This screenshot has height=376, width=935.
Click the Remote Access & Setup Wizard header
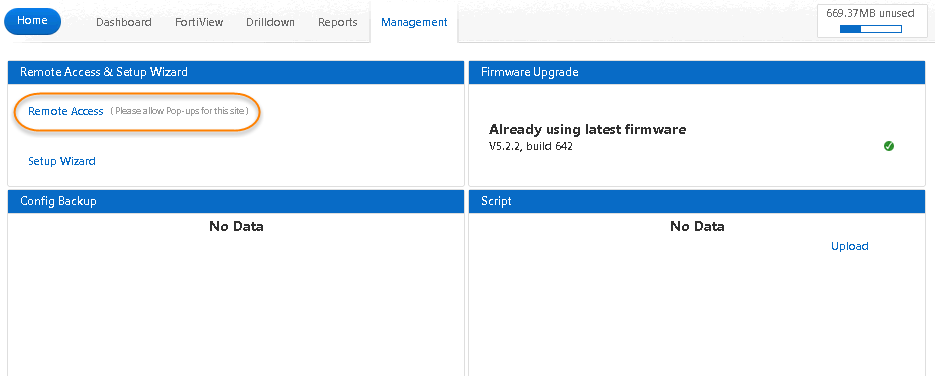(x=236, y=72)
